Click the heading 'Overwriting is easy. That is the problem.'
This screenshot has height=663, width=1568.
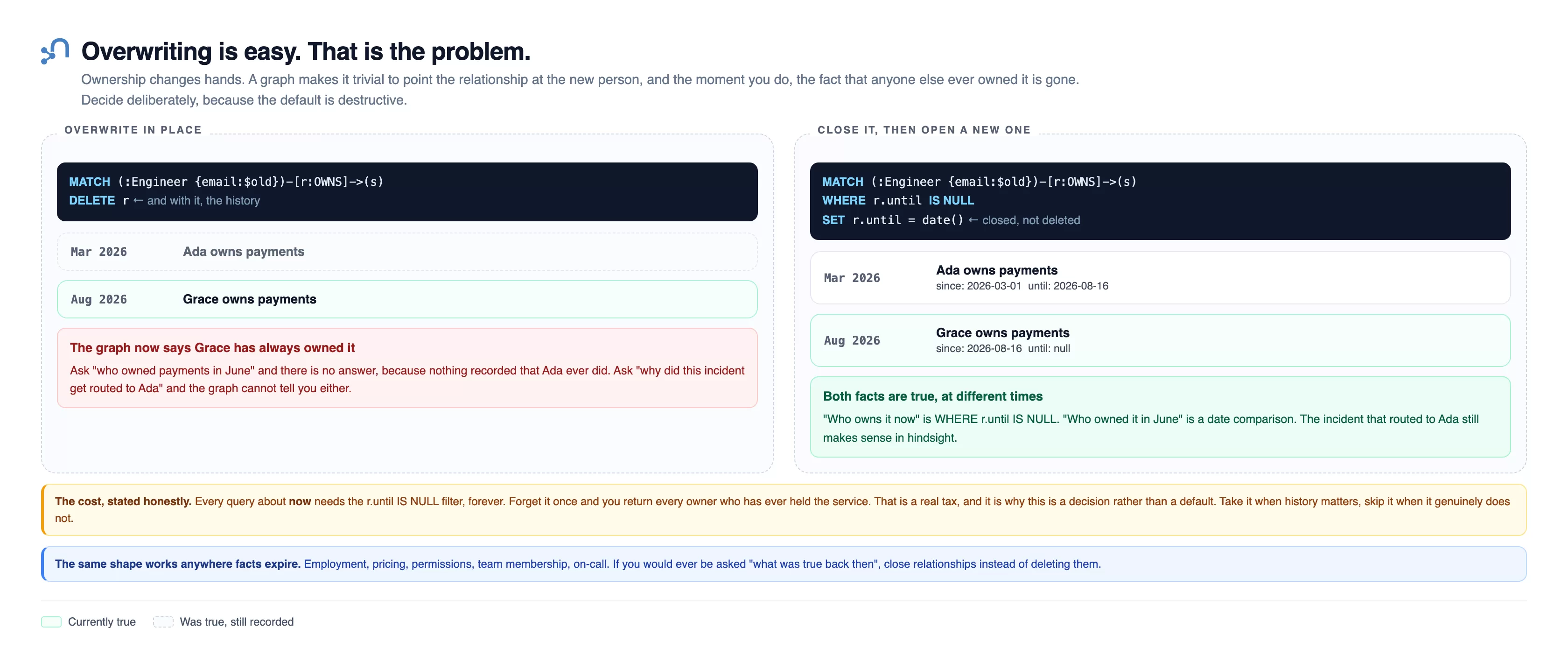(x=306, y=52)
